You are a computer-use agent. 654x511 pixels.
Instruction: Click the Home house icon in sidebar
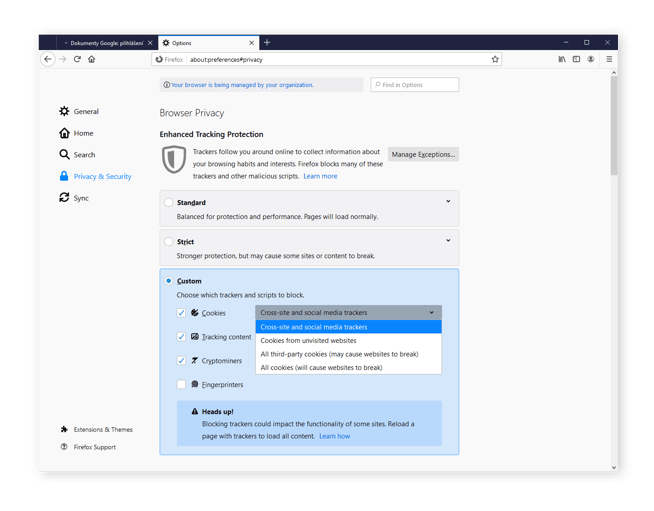point(64,133)
